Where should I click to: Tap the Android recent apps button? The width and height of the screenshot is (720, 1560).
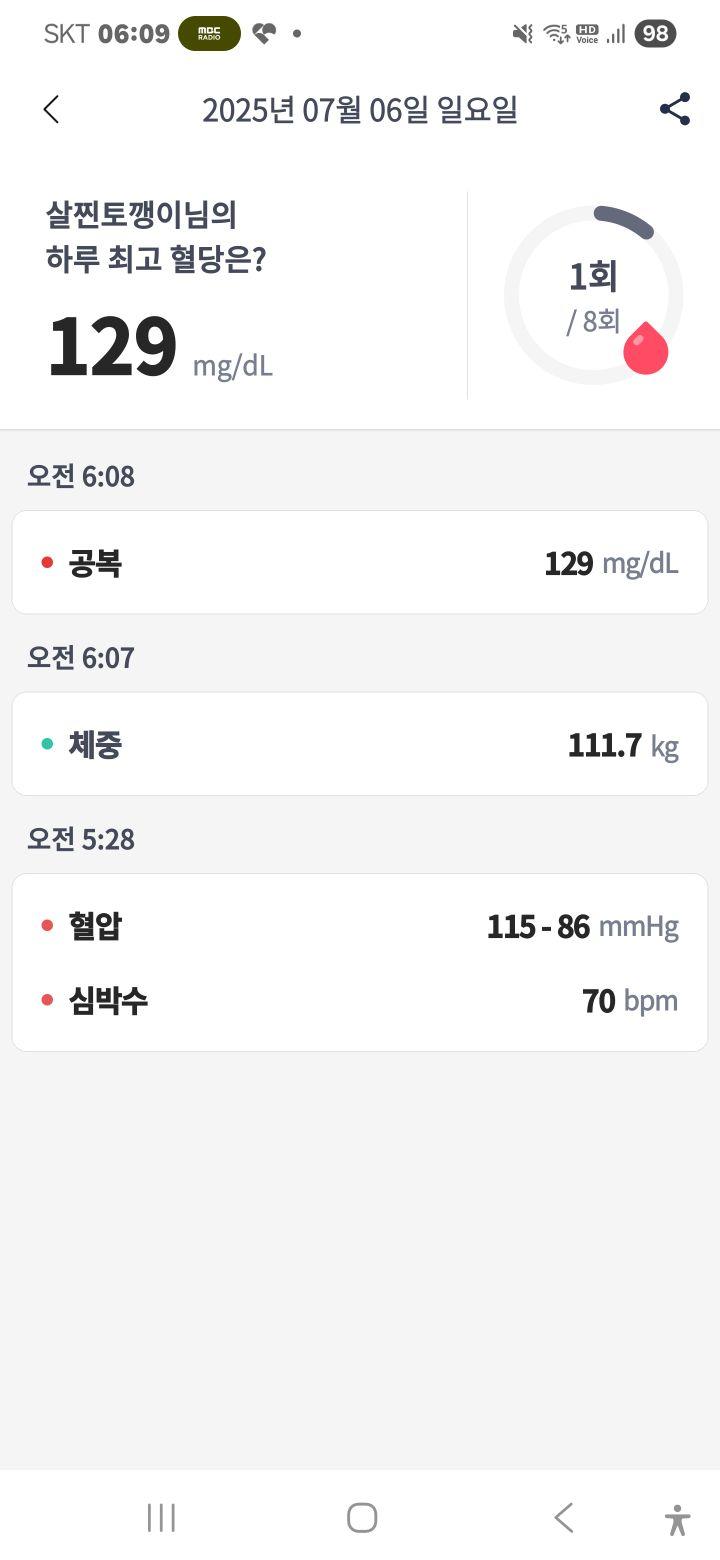click(x=161, y=1518)
